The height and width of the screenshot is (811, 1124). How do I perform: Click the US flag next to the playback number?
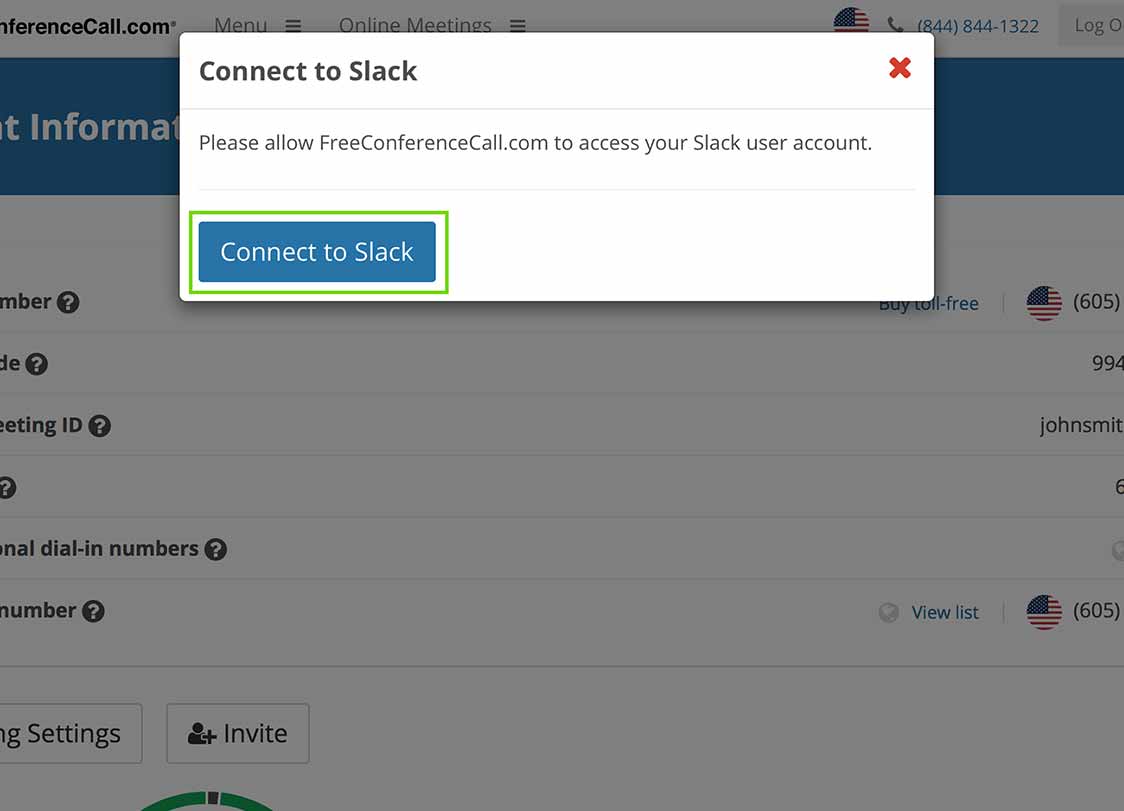tap(1044, 611)
